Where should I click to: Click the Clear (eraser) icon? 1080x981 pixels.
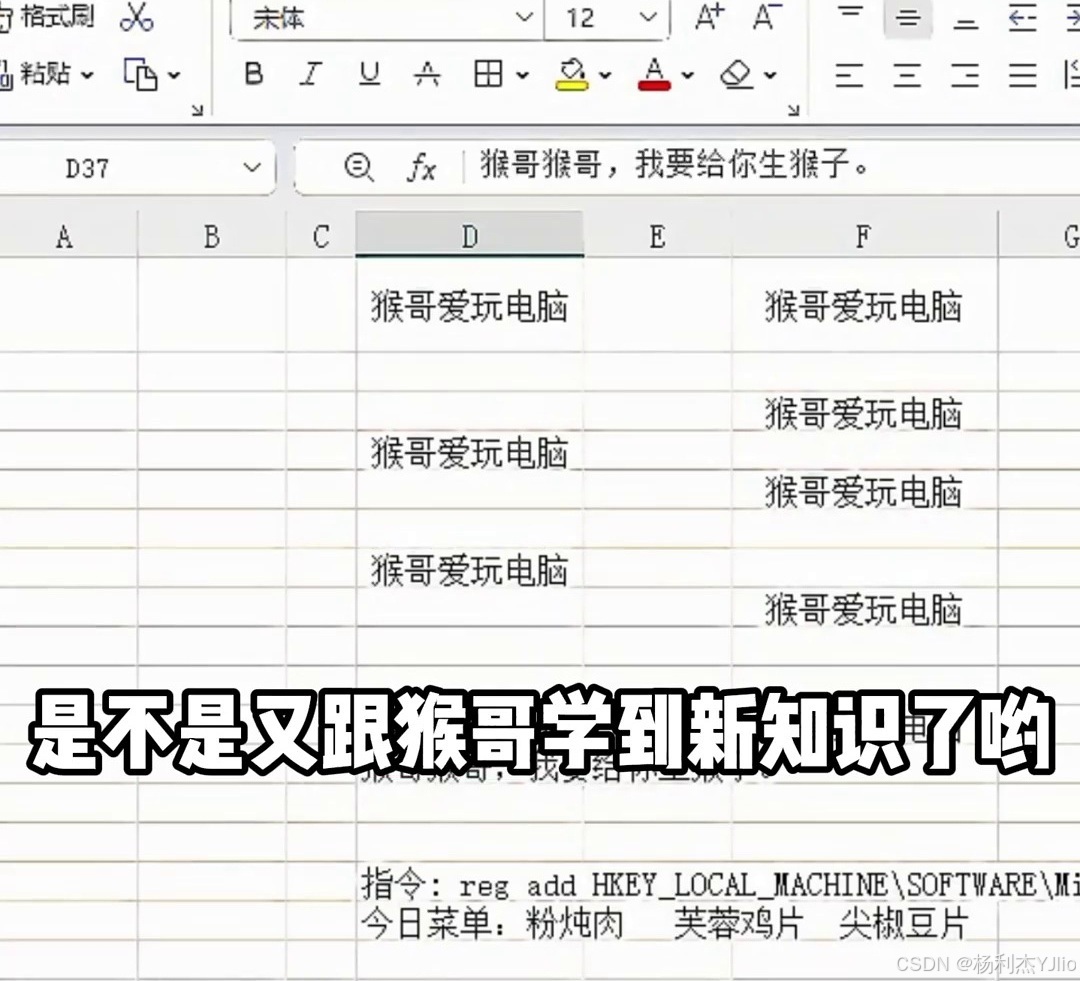[x=736, y=74]
